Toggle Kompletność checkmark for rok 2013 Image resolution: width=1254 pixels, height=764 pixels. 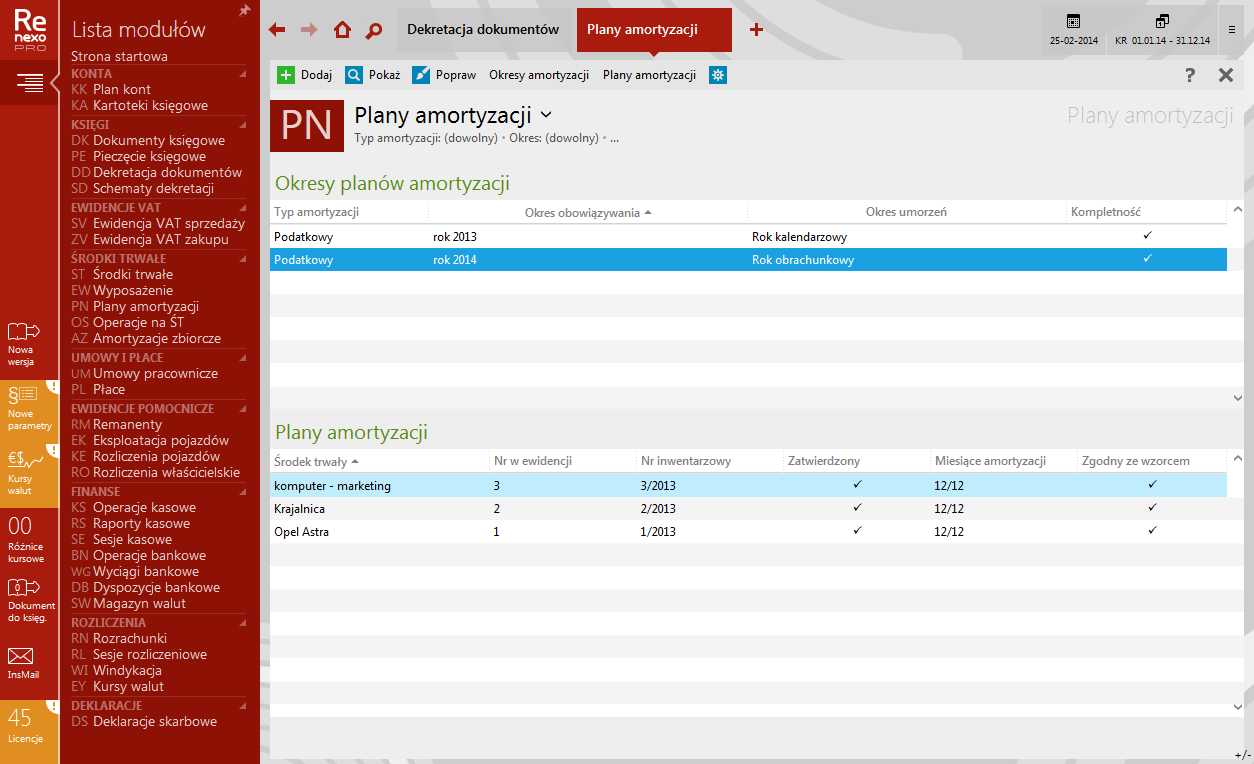(1147, 236)
